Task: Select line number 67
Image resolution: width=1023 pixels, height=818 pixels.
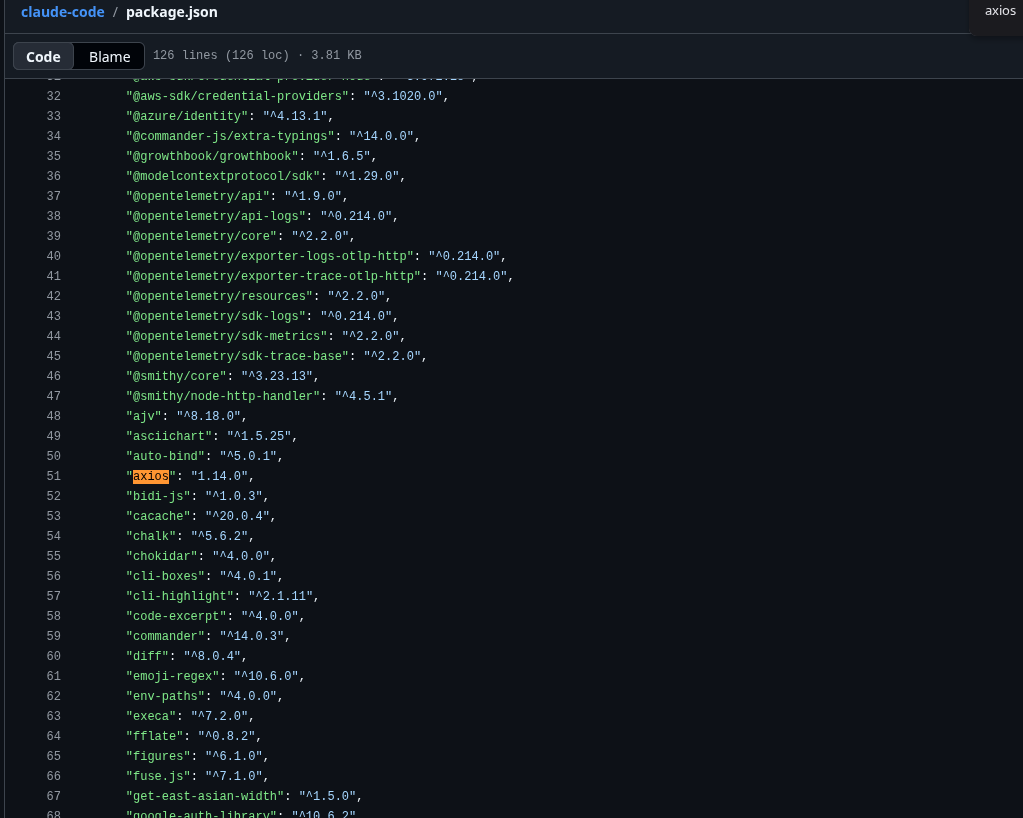Action: coord(53,796)
